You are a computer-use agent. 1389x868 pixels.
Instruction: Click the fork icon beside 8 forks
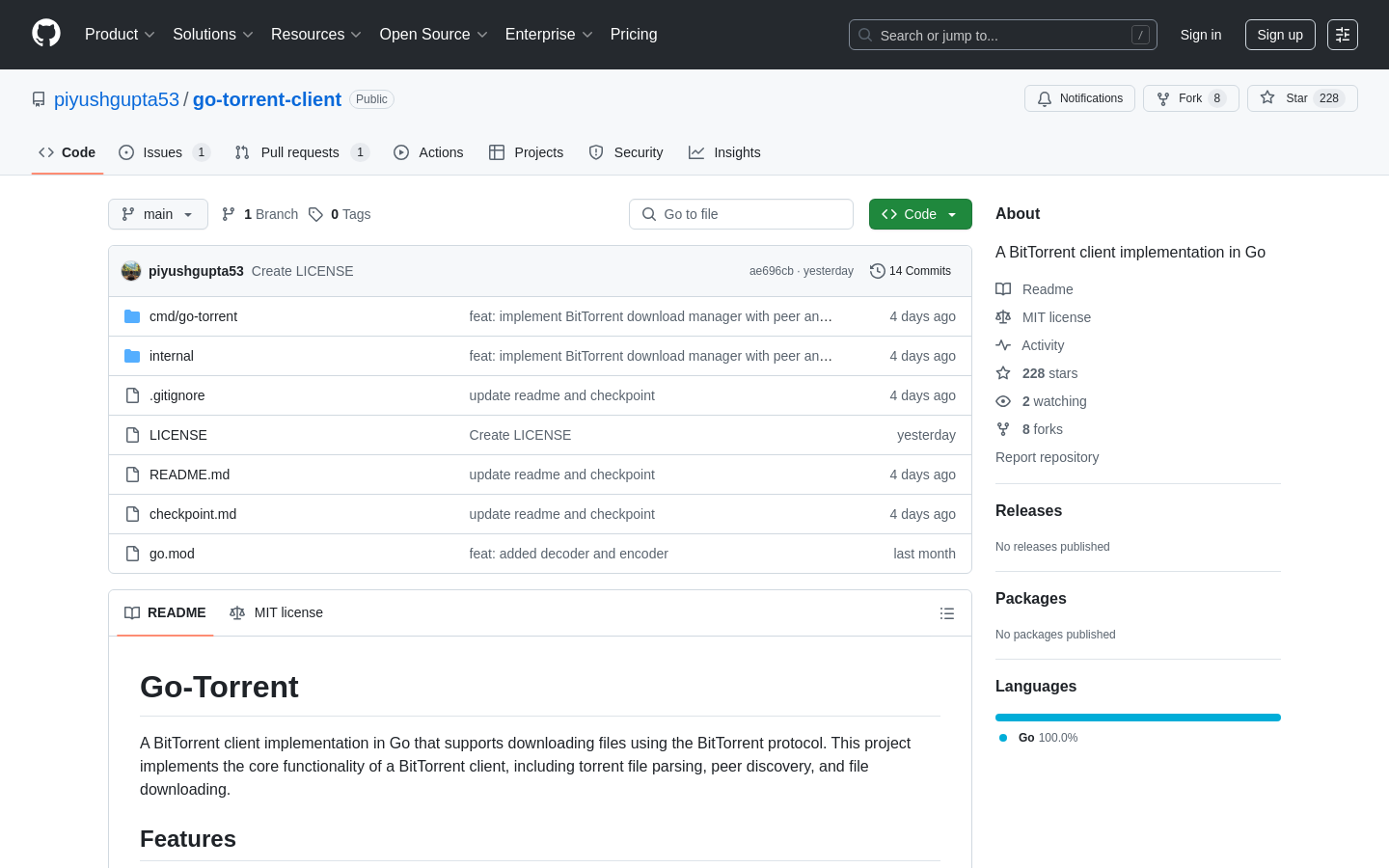[1003, 429]
